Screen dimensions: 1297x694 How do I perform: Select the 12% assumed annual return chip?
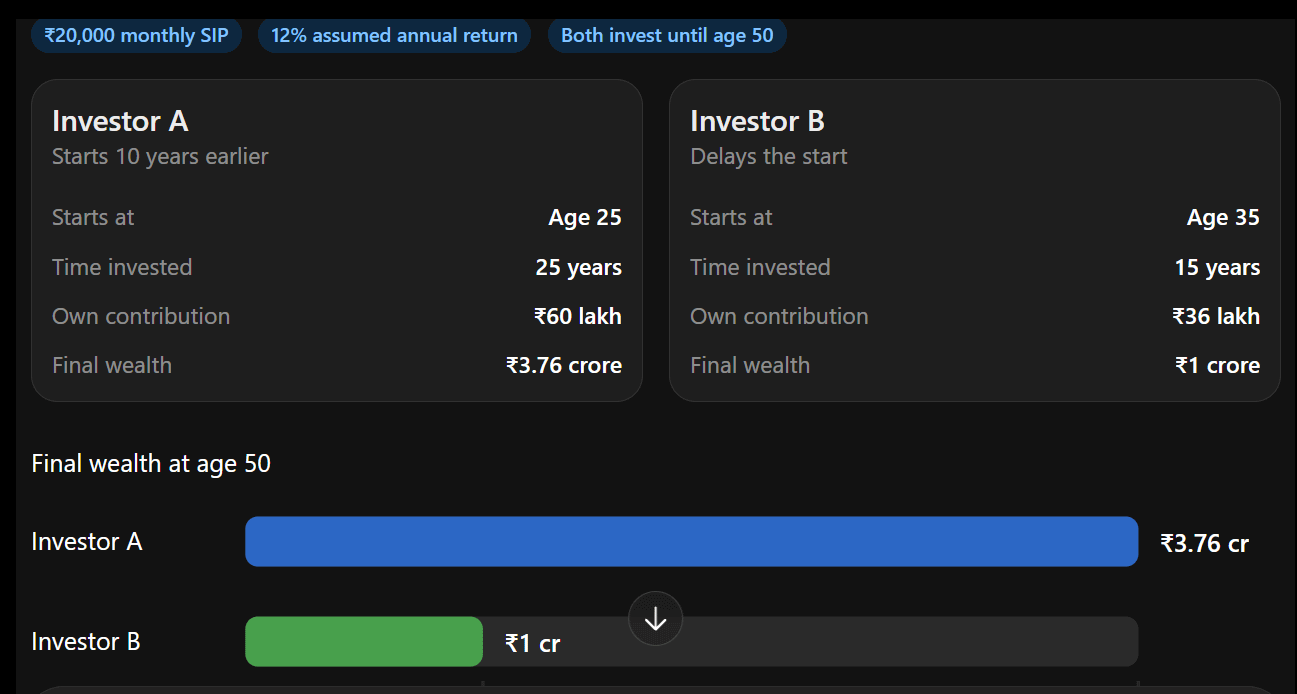[394, 36]
